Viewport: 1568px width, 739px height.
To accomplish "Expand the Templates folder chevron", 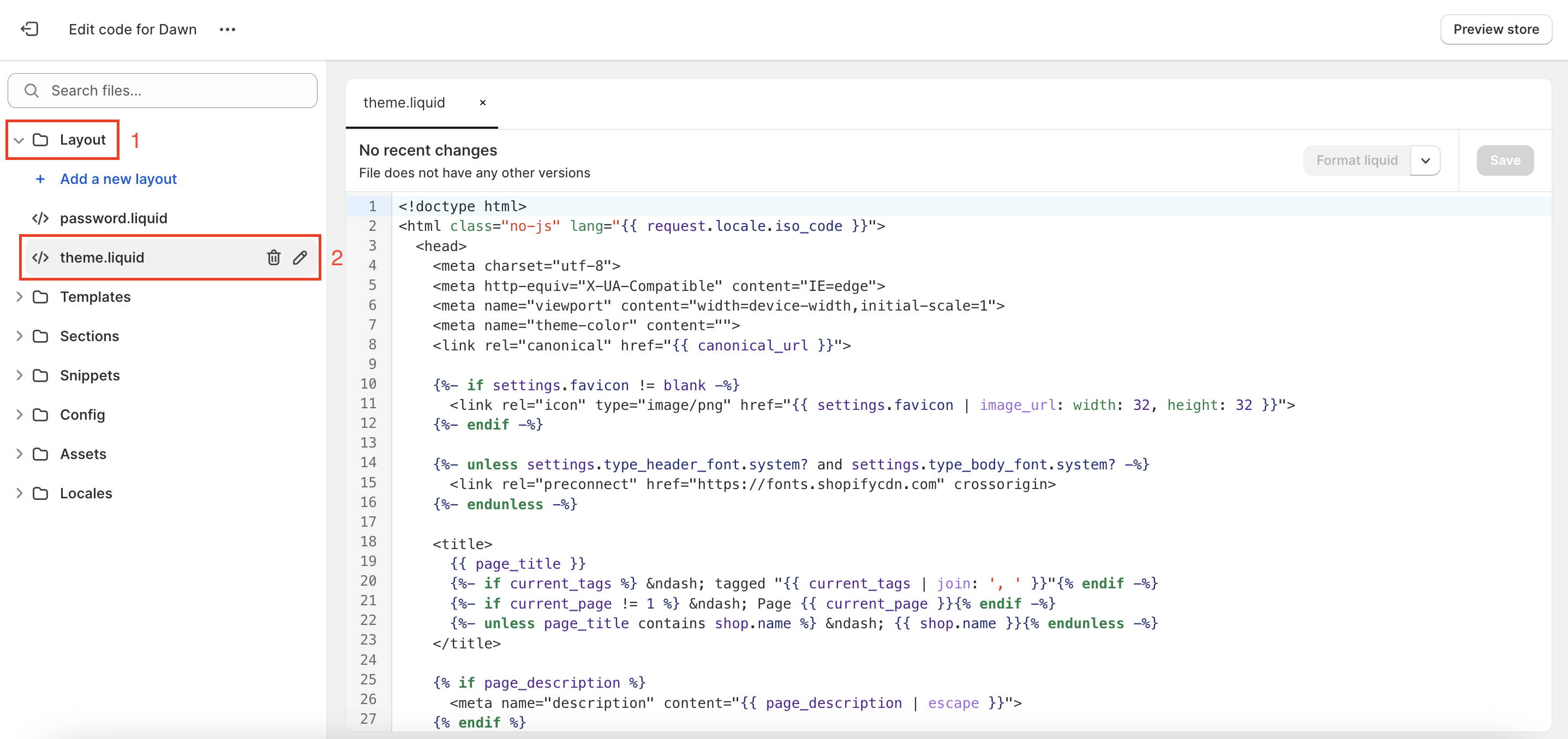I will [19, 297].
